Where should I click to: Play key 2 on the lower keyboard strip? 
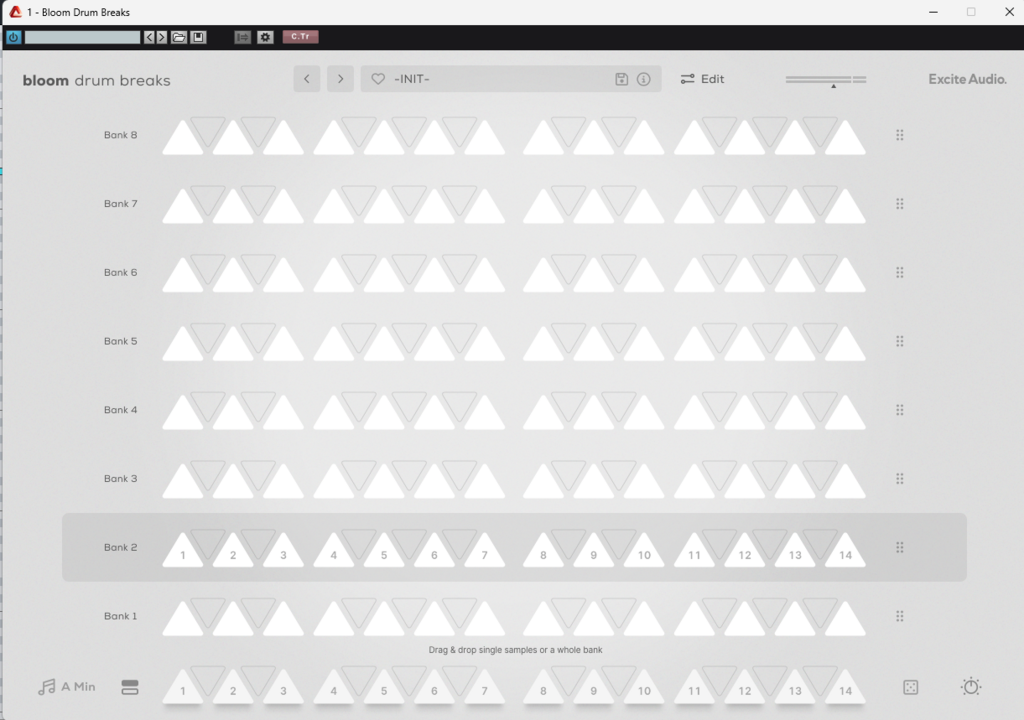pyautogui.click(x=233, y=689)
